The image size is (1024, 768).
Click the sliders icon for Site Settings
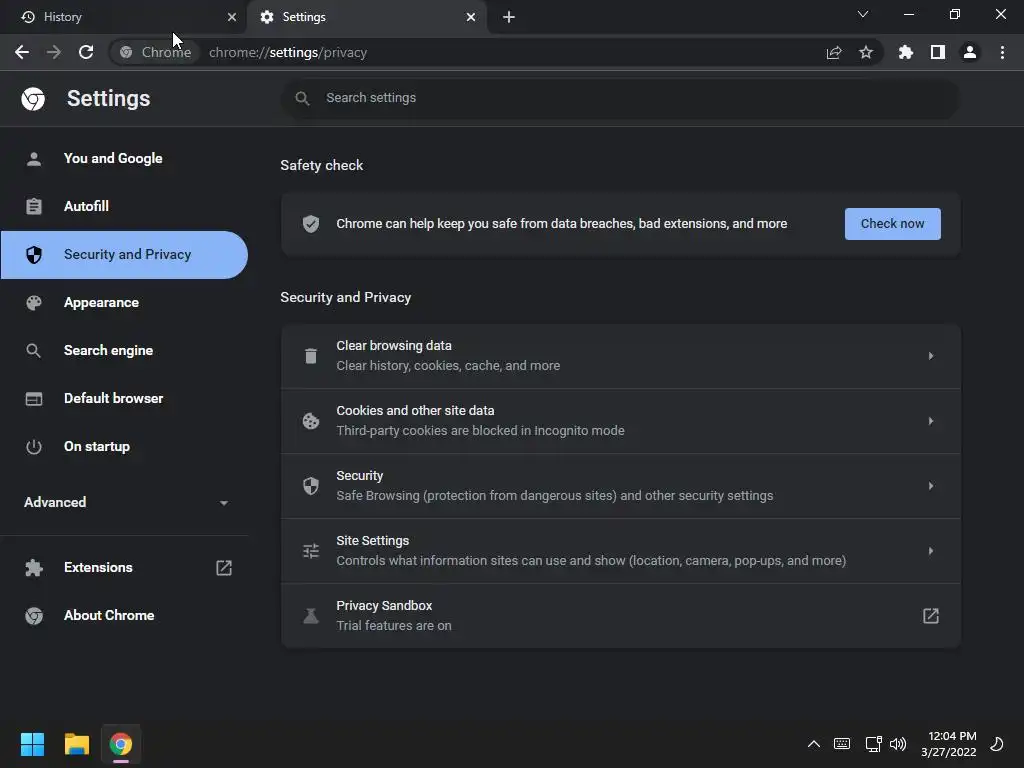tap(311, 551)
